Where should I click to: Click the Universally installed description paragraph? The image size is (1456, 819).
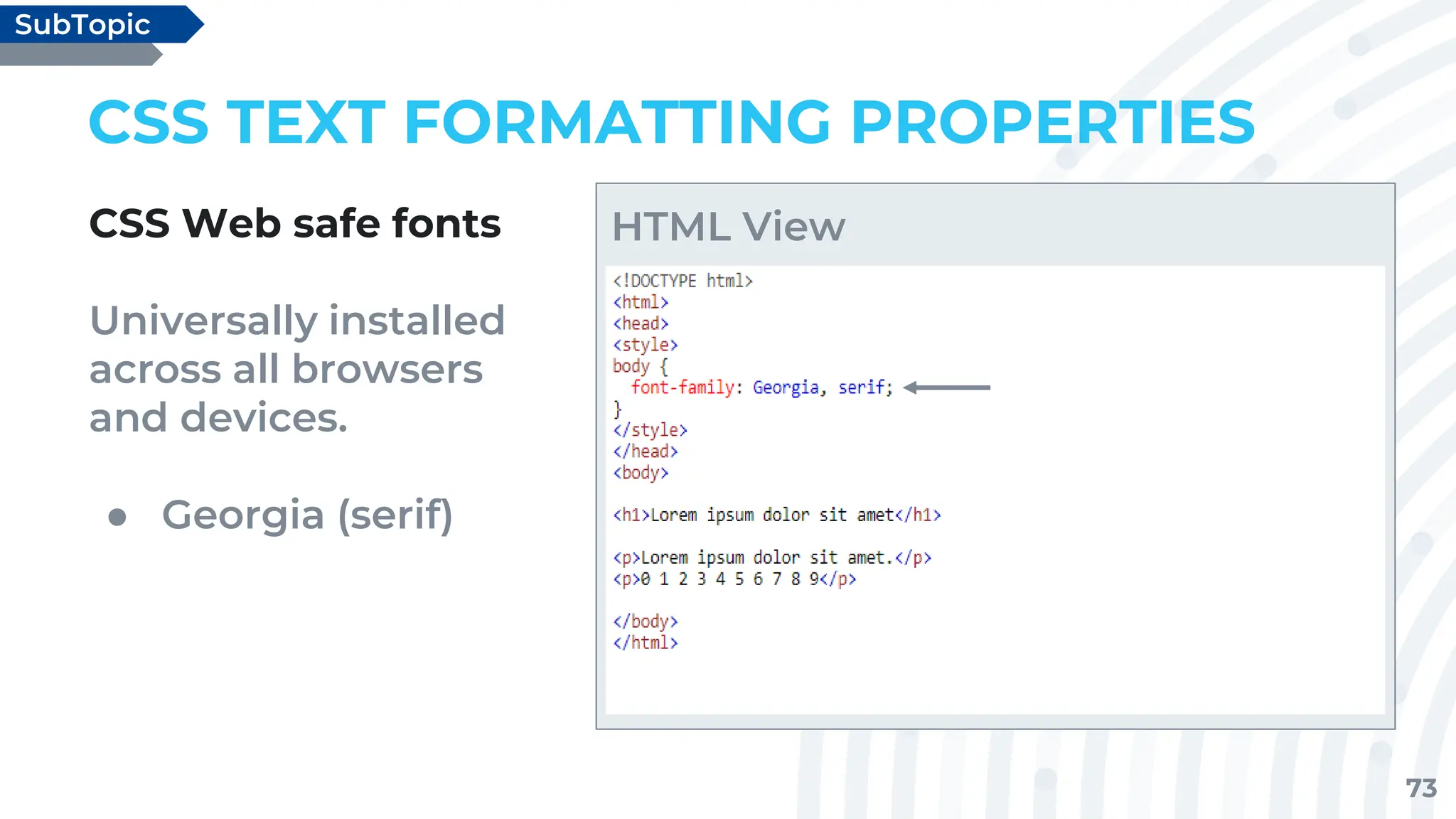coord(296,368)
